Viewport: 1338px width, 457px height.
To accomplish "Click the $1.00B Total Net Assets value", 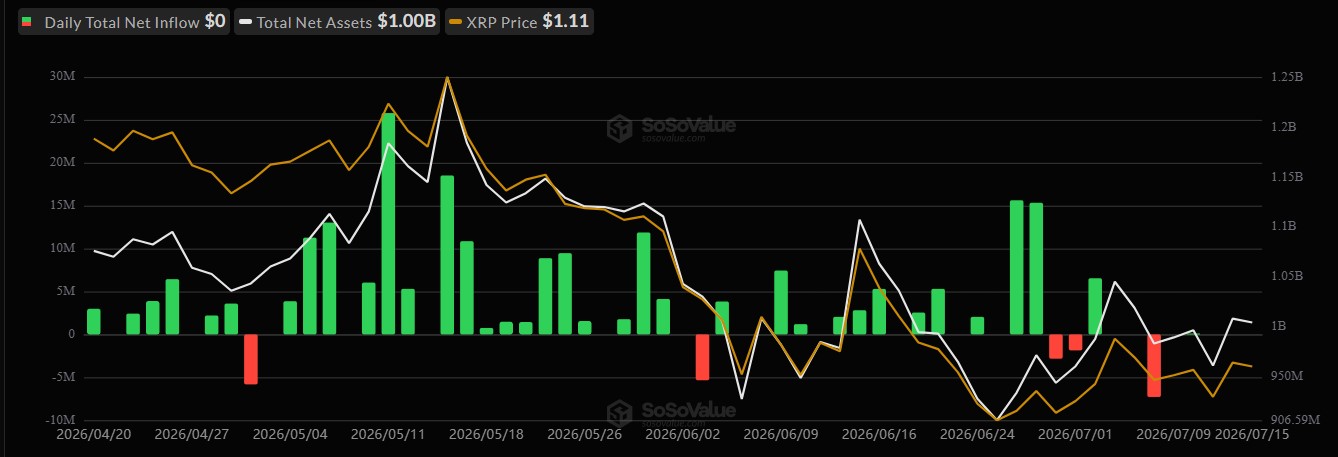I will pos(407,21).
